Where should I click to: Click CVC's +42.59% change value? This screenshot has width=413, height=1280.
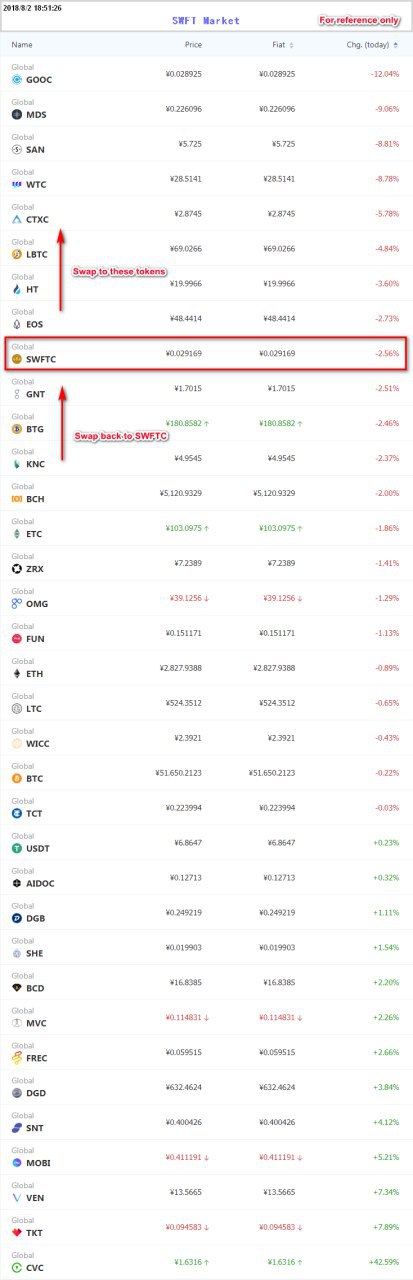click(x=383, y=1267)
